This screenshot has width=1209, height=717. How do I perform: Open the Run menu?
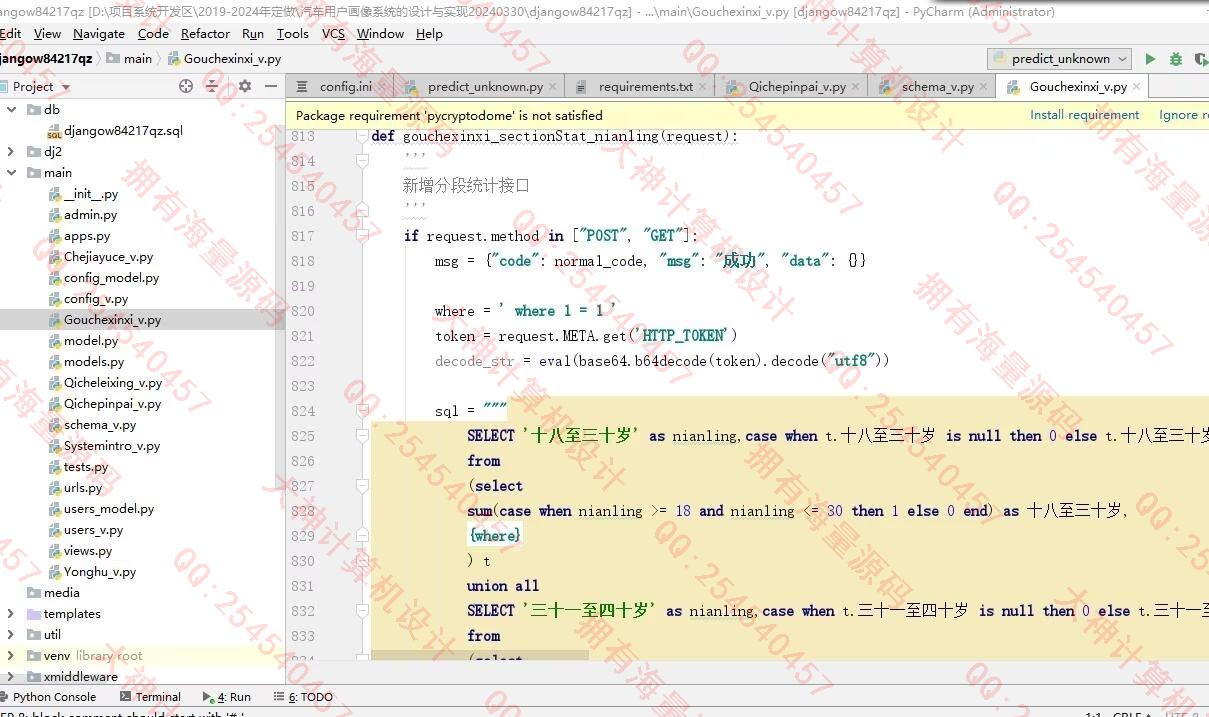pos(253,33)
